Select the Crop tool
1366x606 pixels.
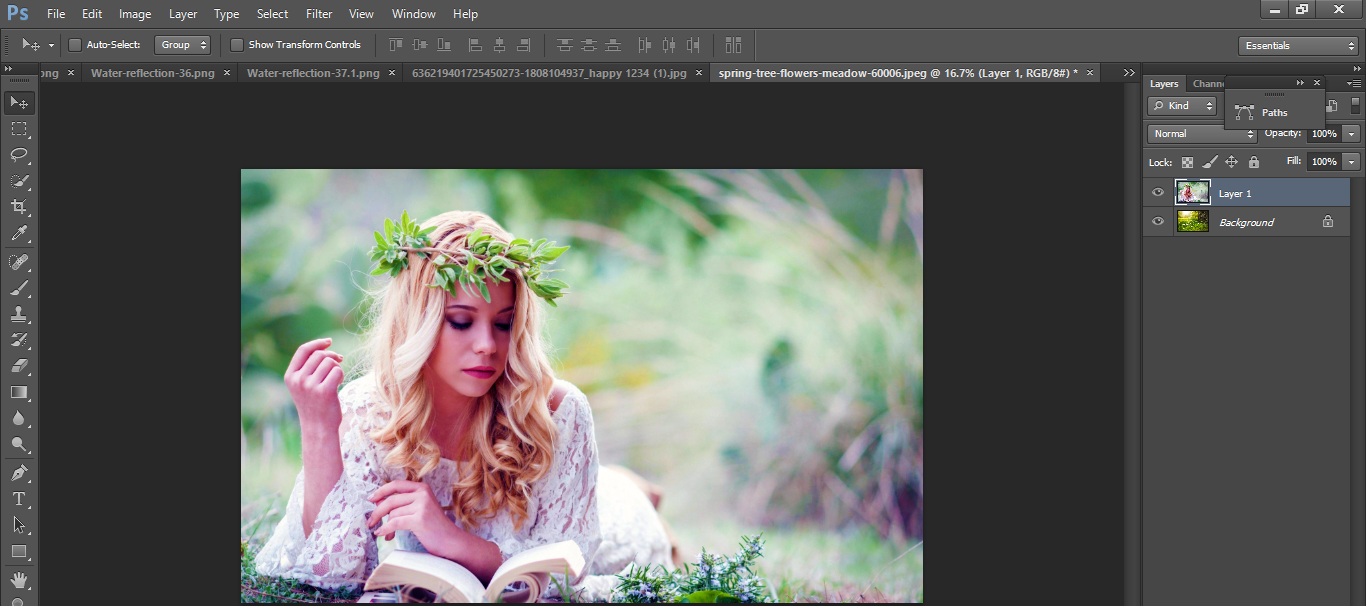[19, 207]
